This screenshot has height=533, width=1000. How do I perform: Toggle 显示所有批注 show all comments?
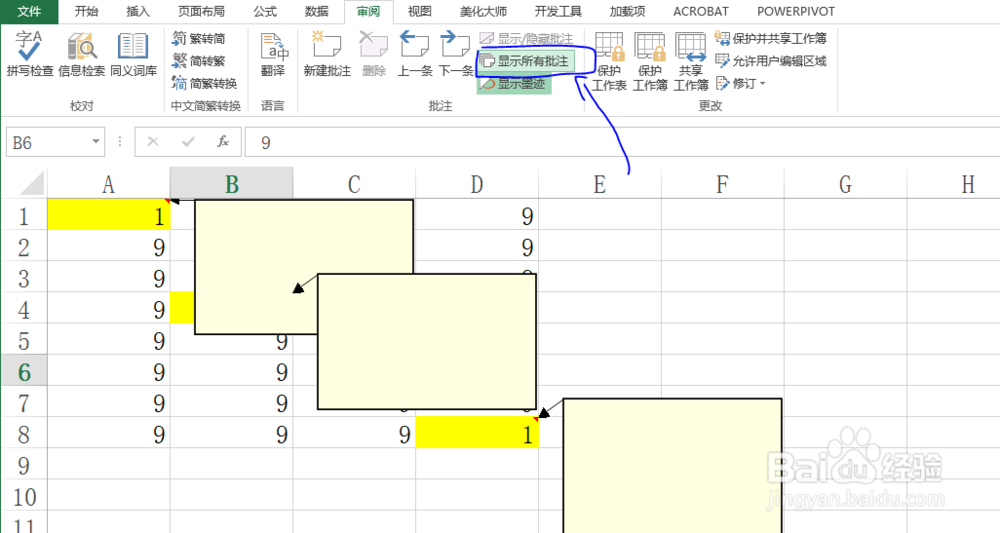[526, 61]
